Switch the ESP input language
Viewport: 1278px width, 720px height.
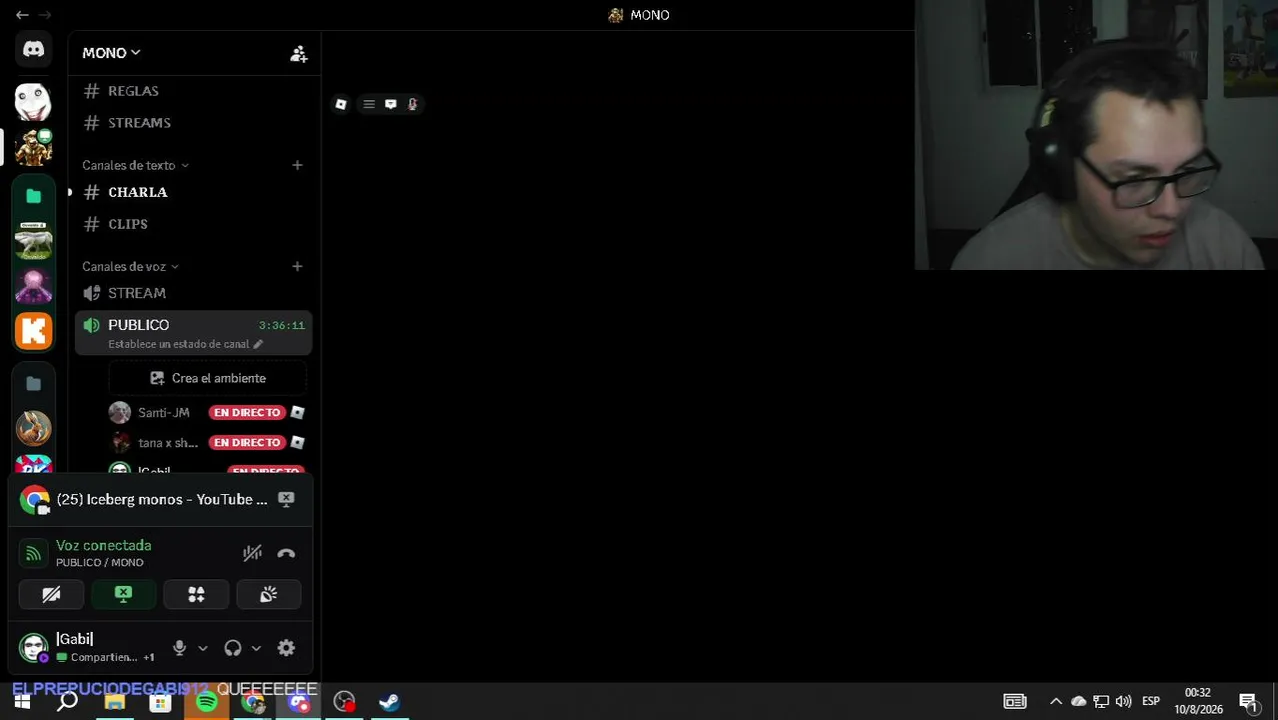click(x=1151, y=702)
